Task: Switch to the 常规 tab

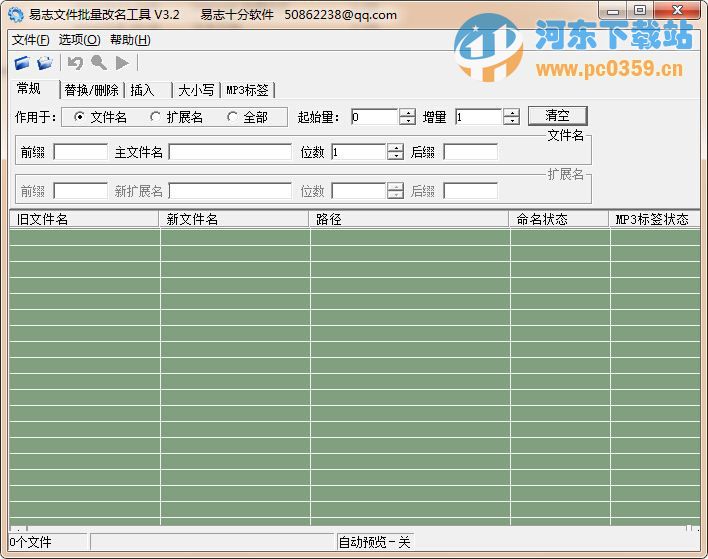Action: pyautogui.click(x=34, y=89)
